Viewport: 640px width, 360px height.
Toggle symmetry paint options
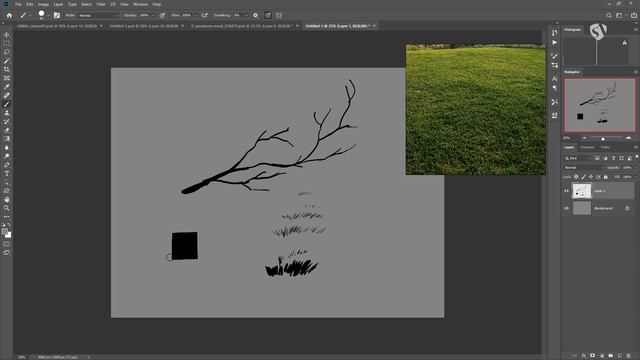click(279, 15)
